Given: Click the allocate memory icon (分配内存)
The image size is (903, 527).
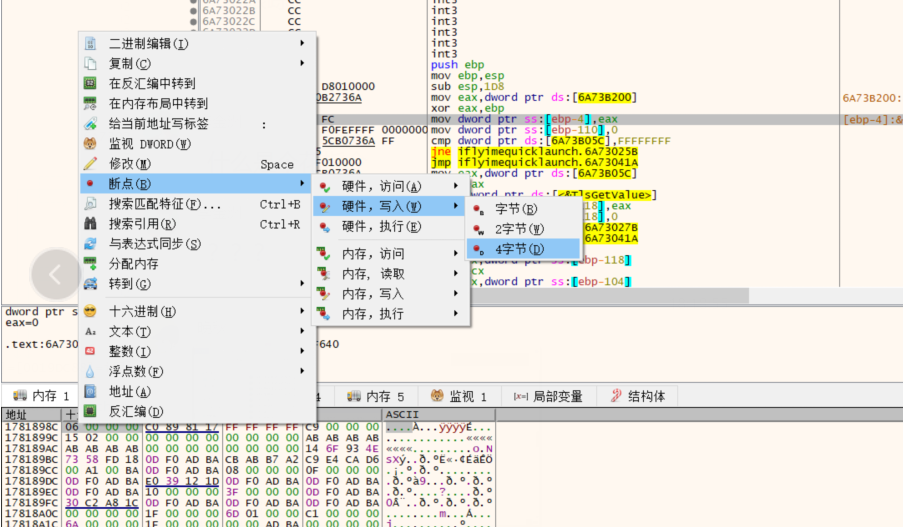Looking at the screenshot, I should tap(90, 264).
